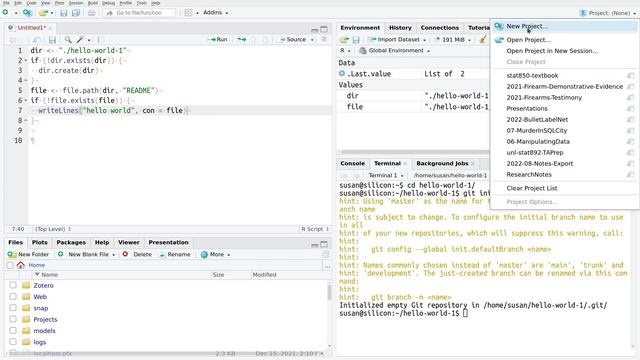Click the re-run previous code region icon

click(x=242, y=40)
